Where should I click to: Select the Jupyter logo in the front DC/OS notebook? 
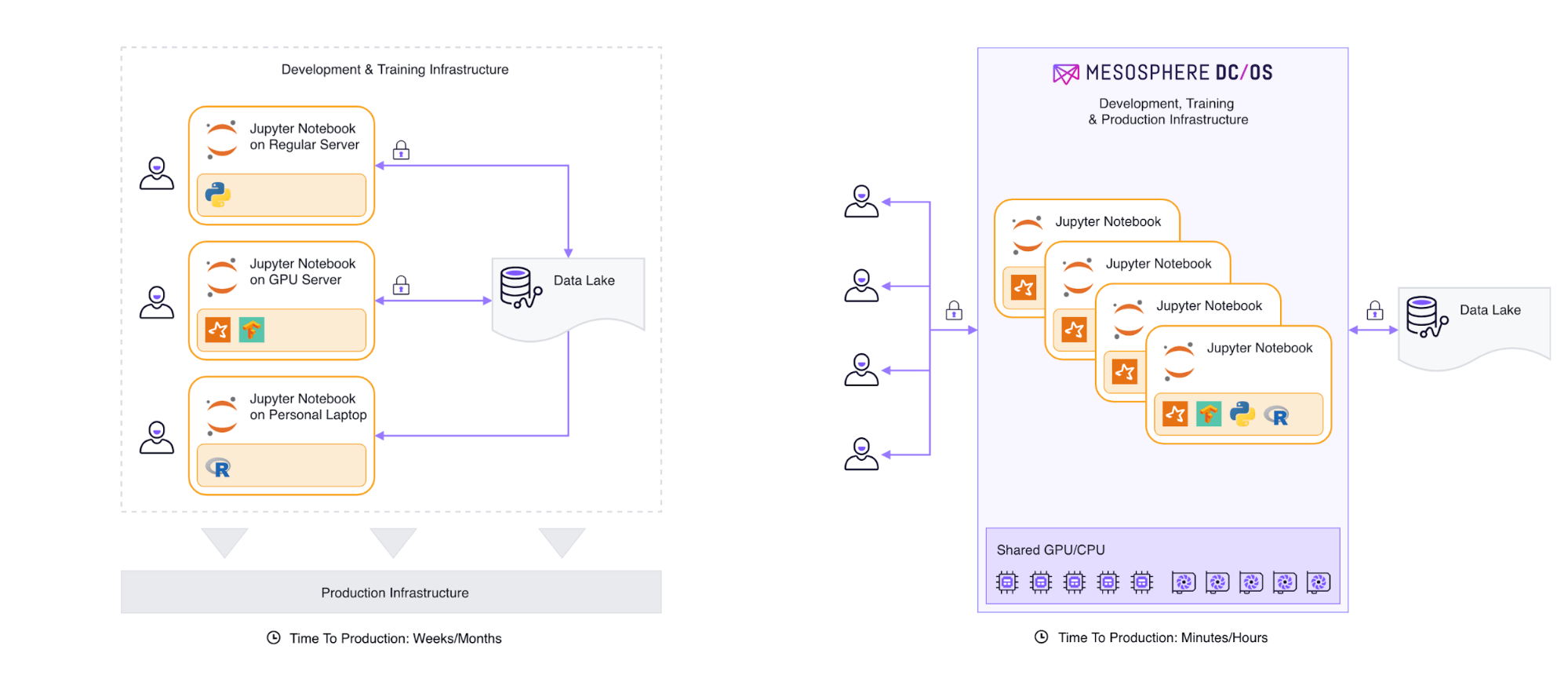point(1179,360)
